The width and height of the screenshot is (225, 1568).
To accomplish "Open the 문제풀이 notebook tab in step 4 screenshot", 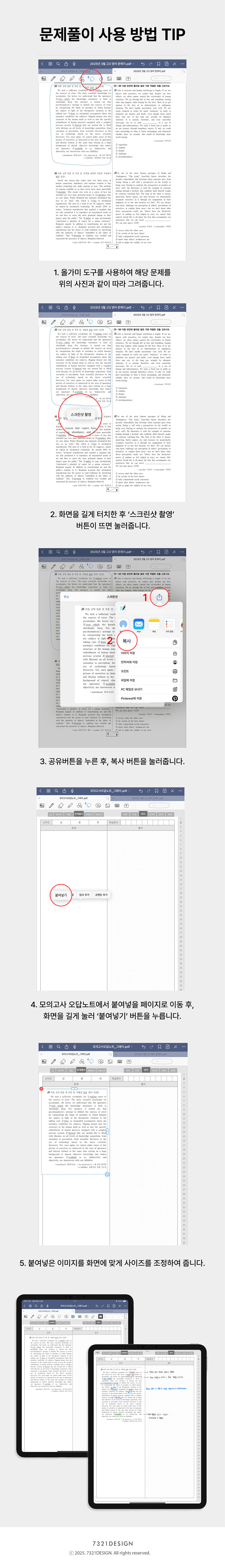I will coord(79,814).
